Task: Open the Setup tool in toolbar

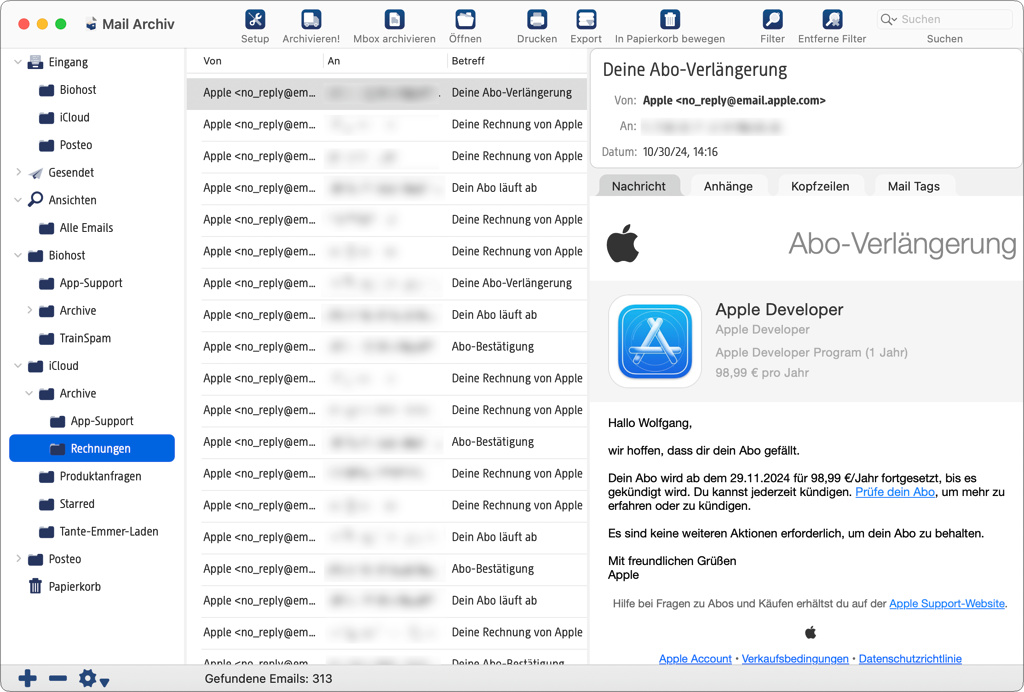Action: pyautogui.click(x=255, y=20)
